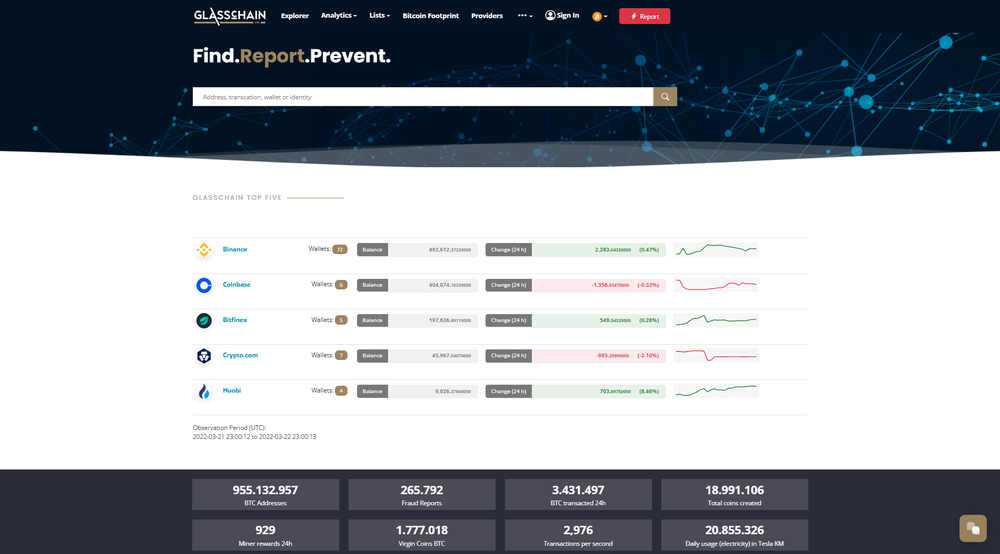Screen dimensions: 1000x554
Task: Click the Bitfinex sparkline chart
Action: click(x=716, y=321)
